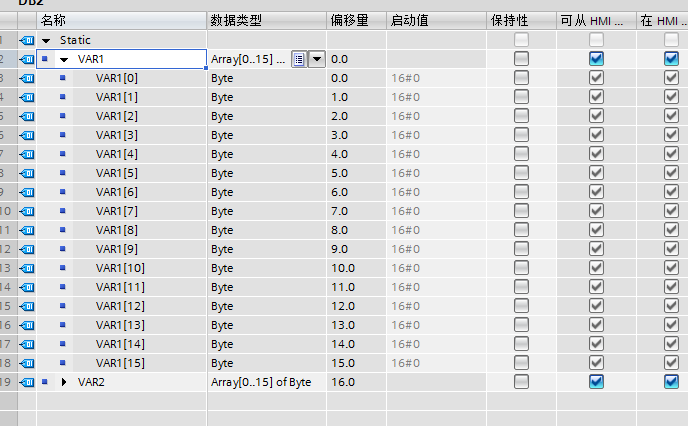Toggle visible in HMI checkbox for VAR2
688x426 pixels.
(671, 382)
